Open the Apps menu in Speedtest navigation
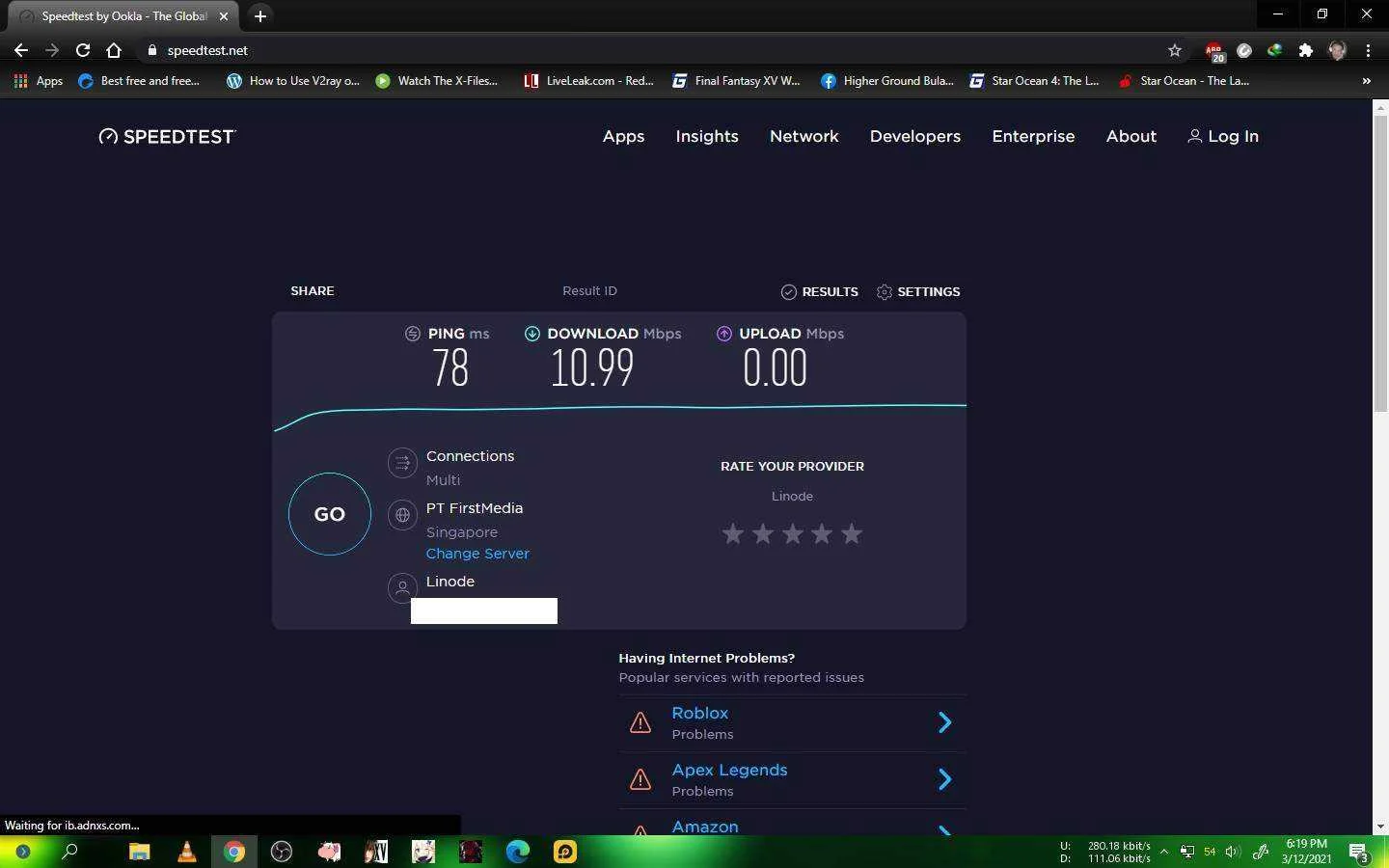 [623, 137]
